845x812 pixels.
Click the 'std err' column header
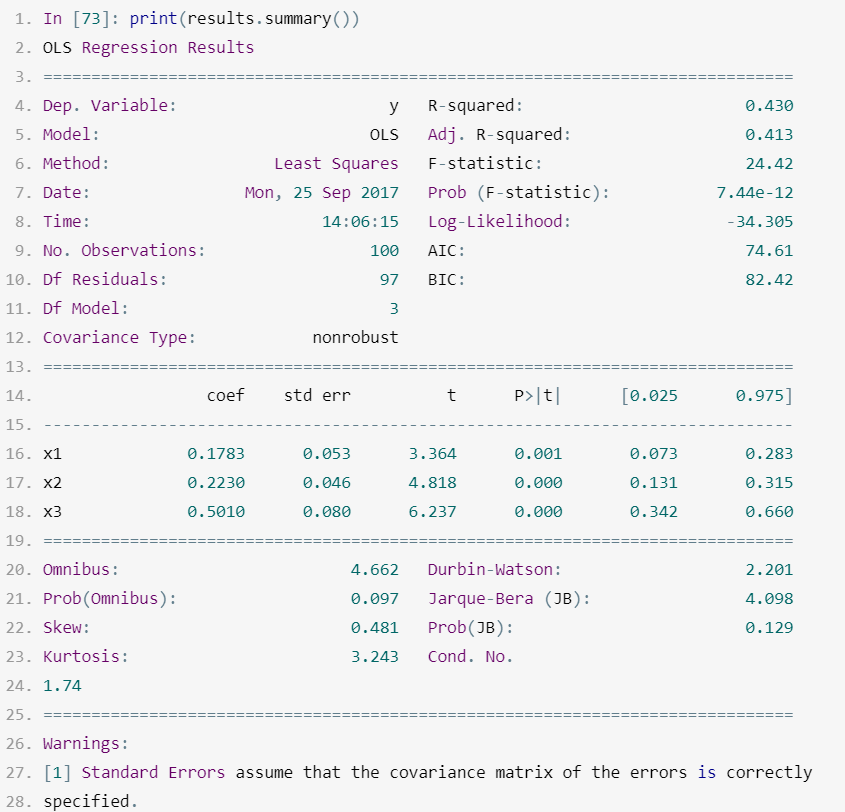click(317, 395)
